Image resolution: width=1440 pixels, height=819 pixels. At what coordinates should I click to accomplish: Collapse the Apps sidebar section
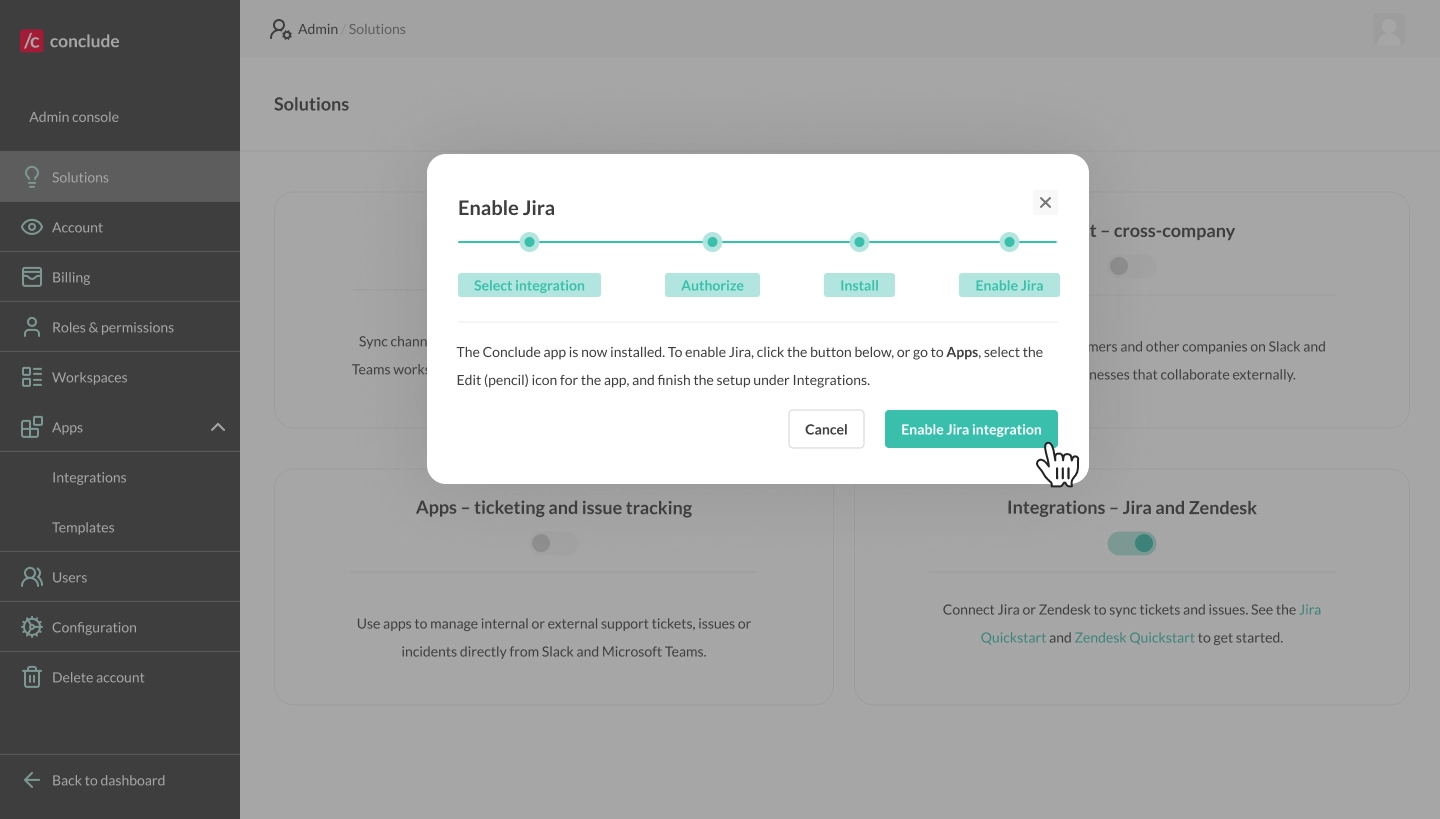(x=218, y=427)
